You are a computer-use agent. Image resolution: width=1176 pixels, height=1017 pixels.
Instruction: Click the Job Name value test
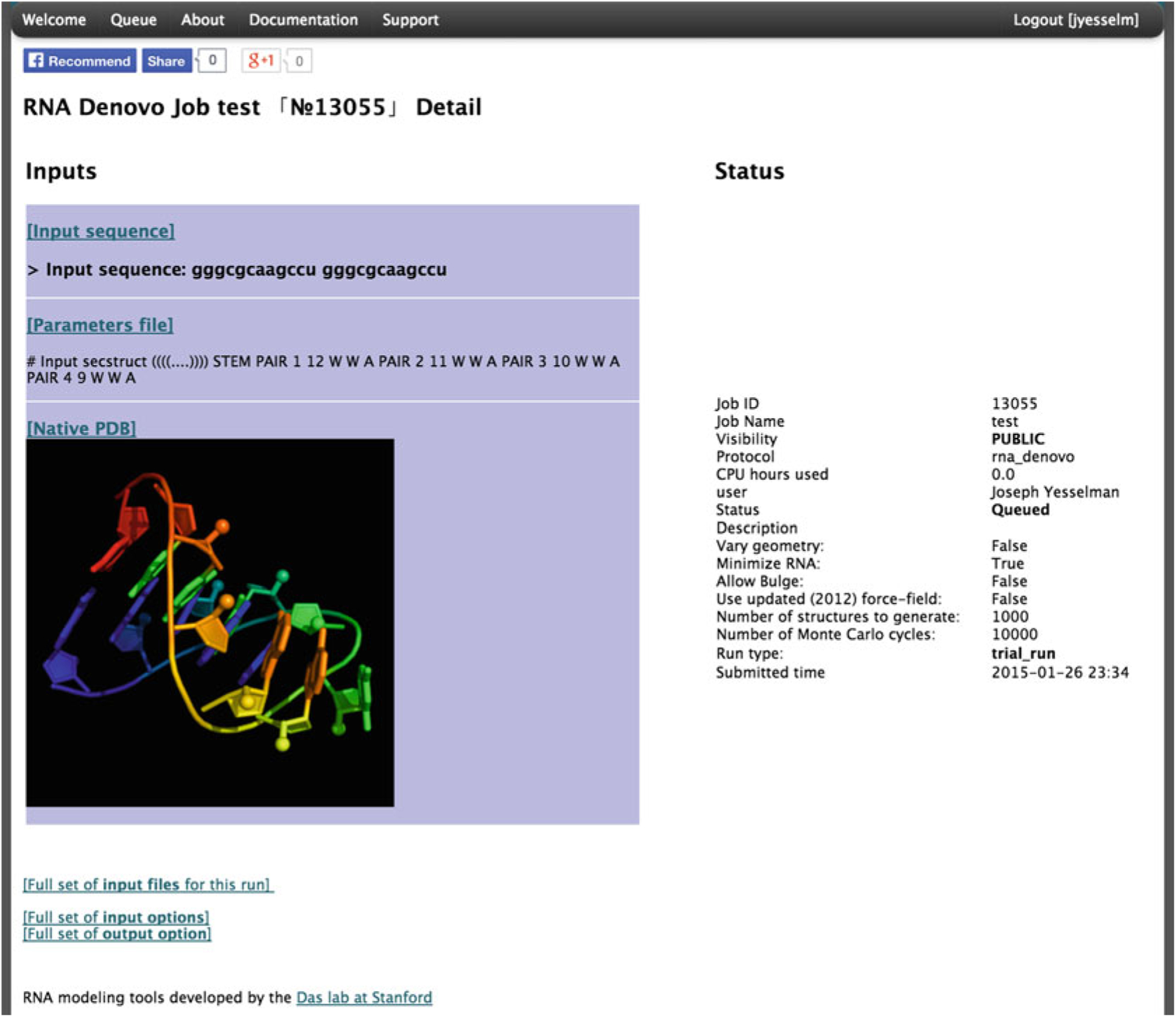click(1005, 421)
